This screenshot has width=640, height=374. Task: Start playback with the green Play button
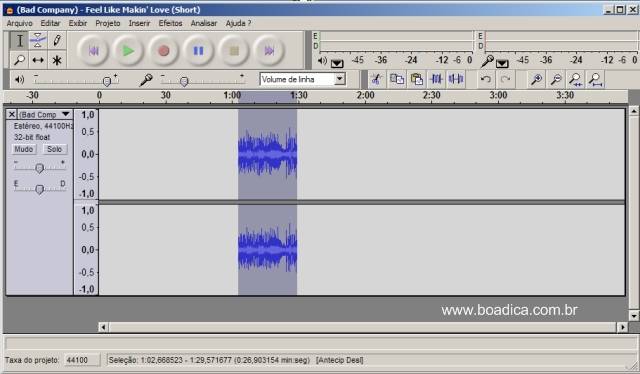(x=128, y=51)
